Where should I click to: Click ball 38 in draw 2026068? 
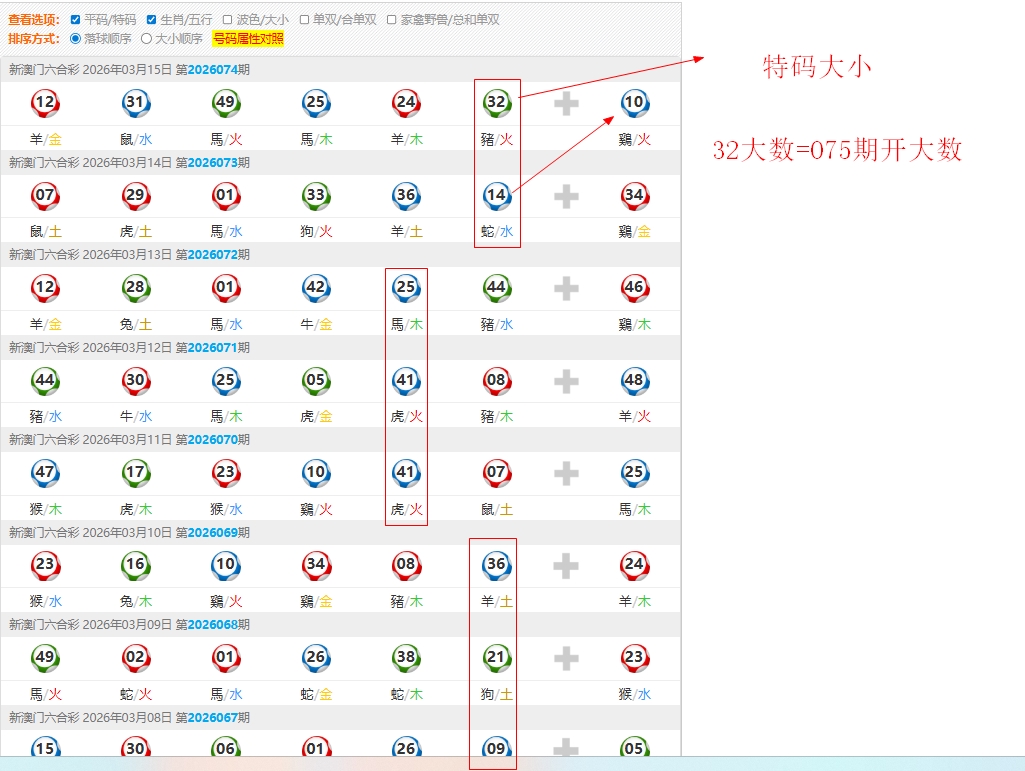click(x=405, y=657)
